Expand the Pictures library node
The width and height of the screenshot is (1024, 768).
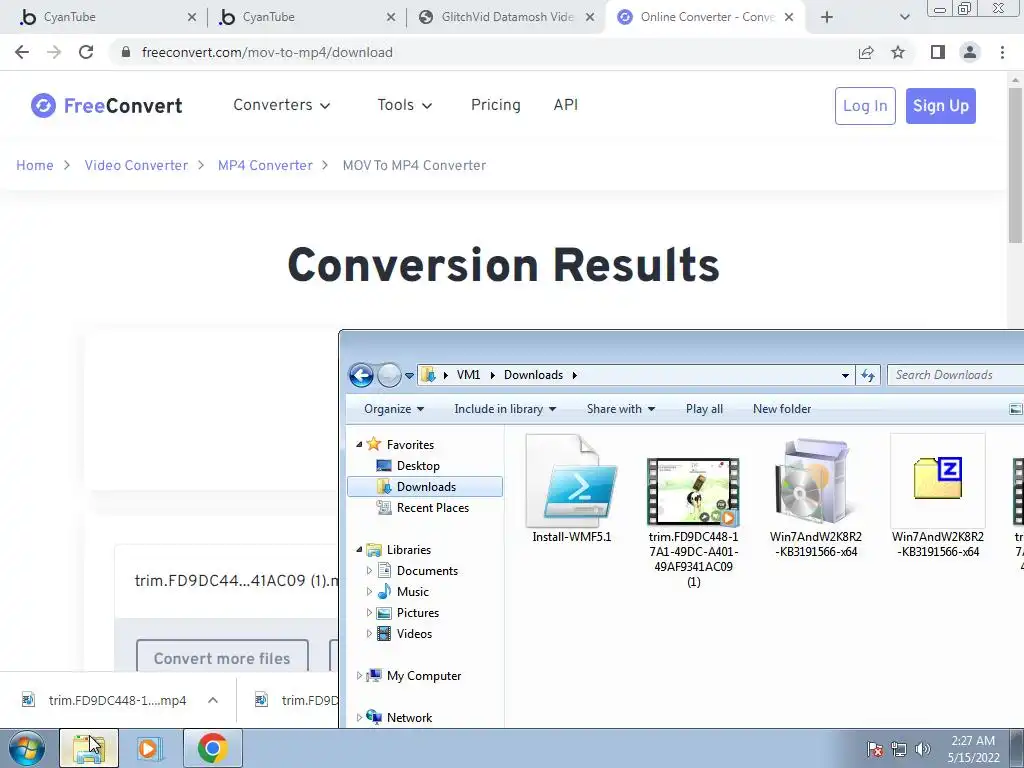click(x=369, y=613)
